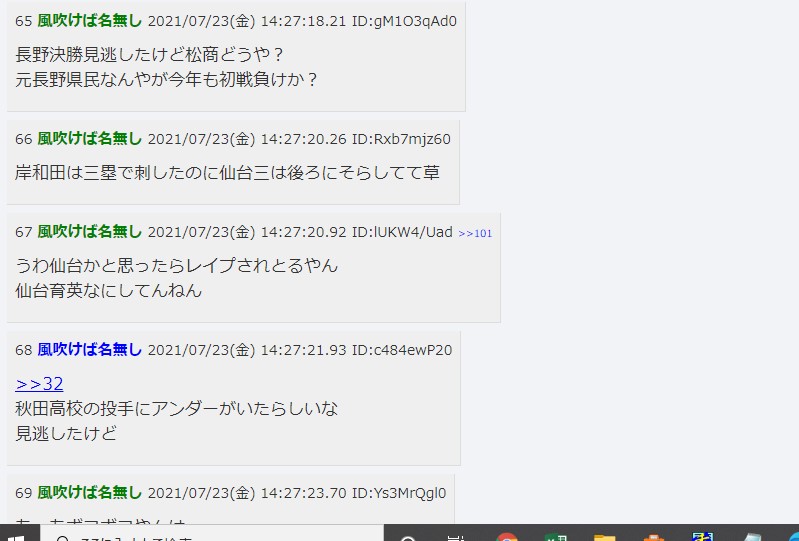Open Cortana from the taskbar circle icon

pyautogui.click(x=409, y=537)
